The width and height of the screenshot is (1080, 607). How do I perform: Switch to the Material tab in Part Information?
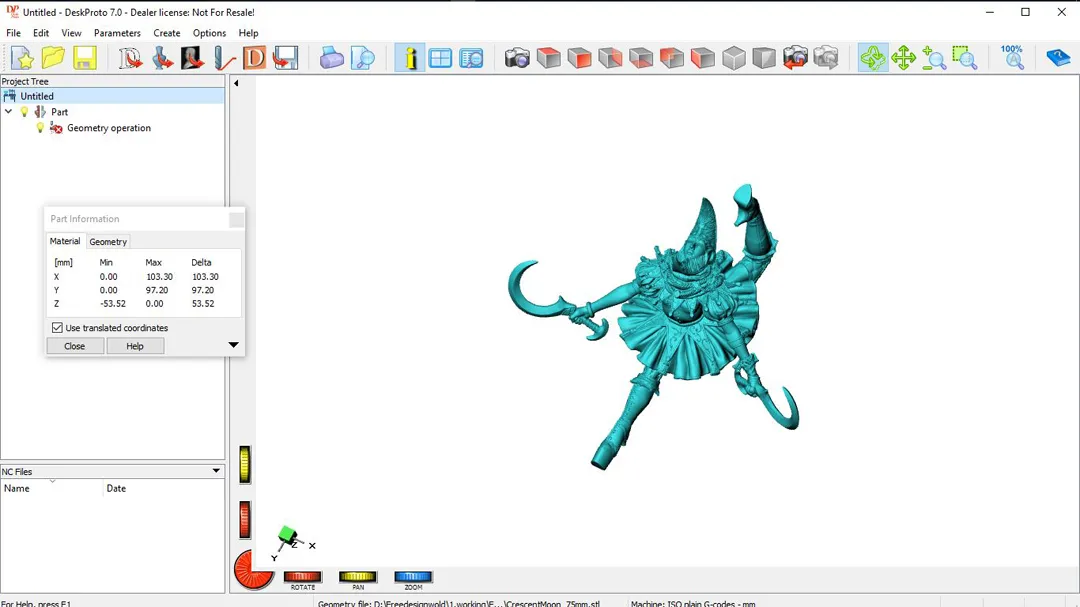click(x=65, y=241)
